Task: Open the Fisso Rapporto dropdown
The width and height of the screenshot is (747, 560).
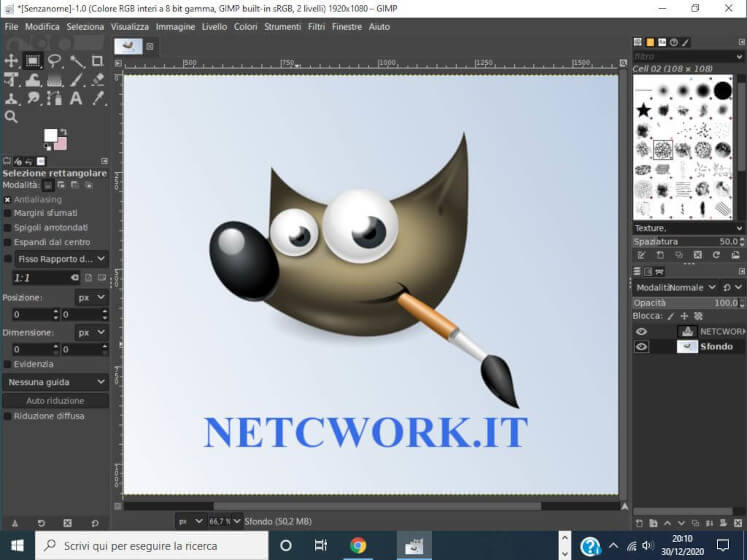Action: (61, 259)
